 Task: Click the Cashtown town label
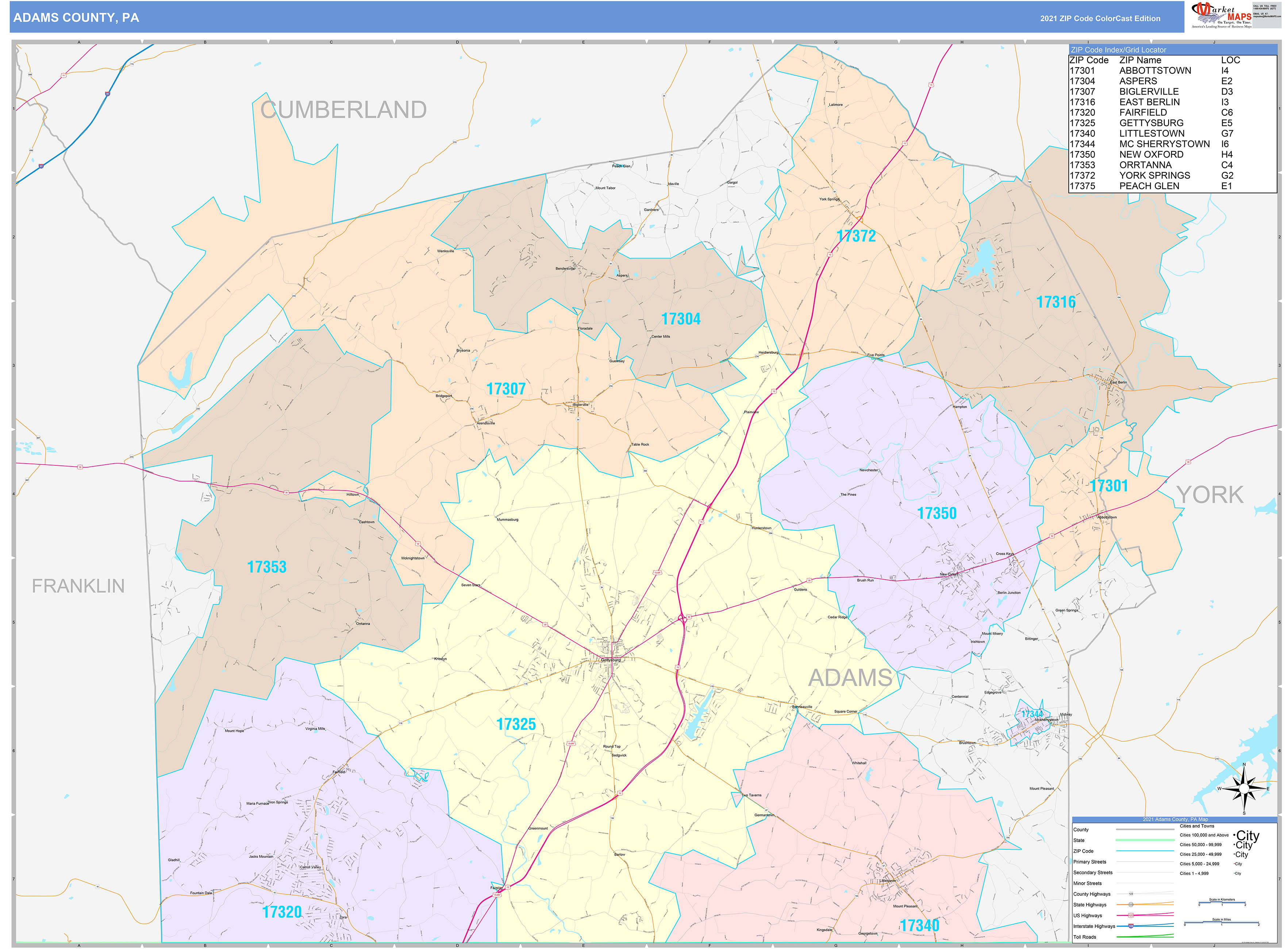click(366, 522)
